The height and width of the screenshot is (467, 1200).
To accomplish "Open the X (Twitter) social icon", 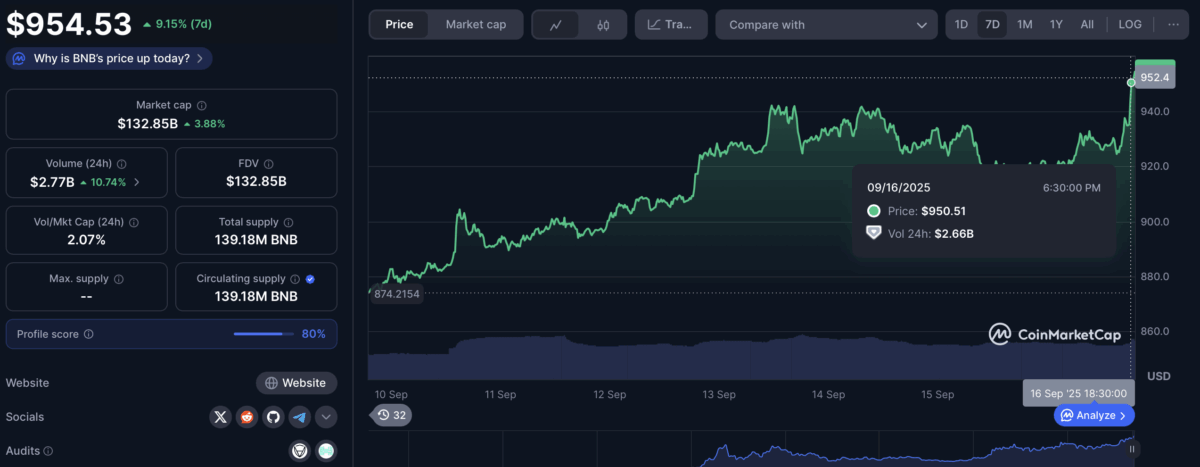I will pyautogui.click(x=221, y=417).
